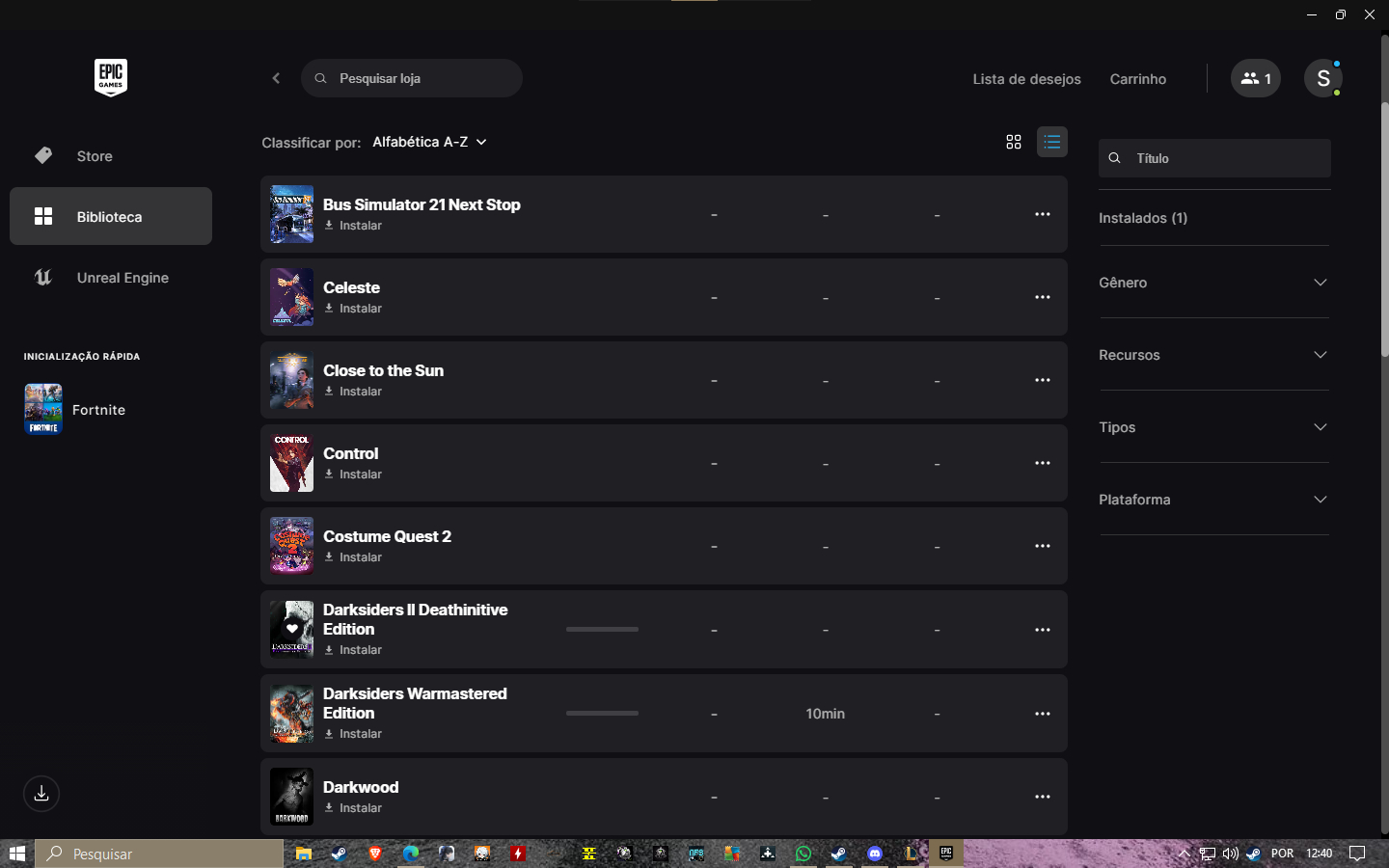Viewport: 1389px width, 868px height.
Task: Open three-dot menu for Celeste
Action: [x=1042, y=297]
